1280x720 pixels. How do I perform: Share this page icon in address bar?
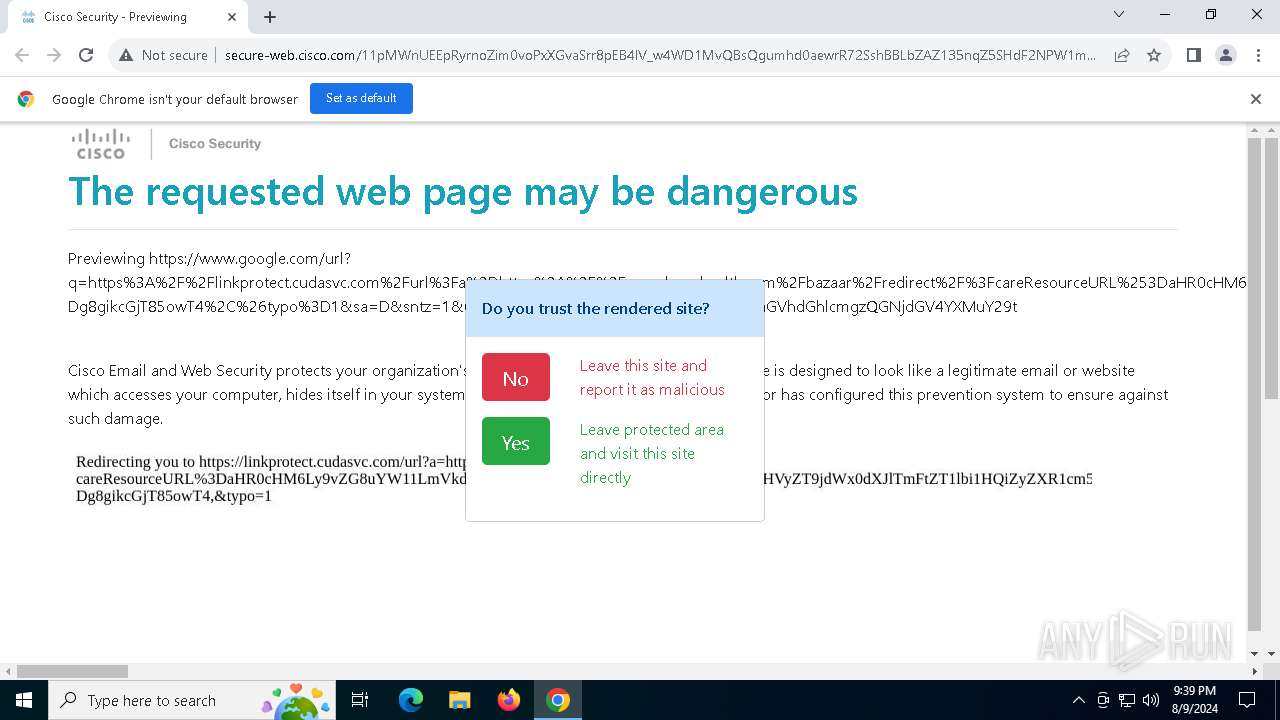tap(1122, 55)
